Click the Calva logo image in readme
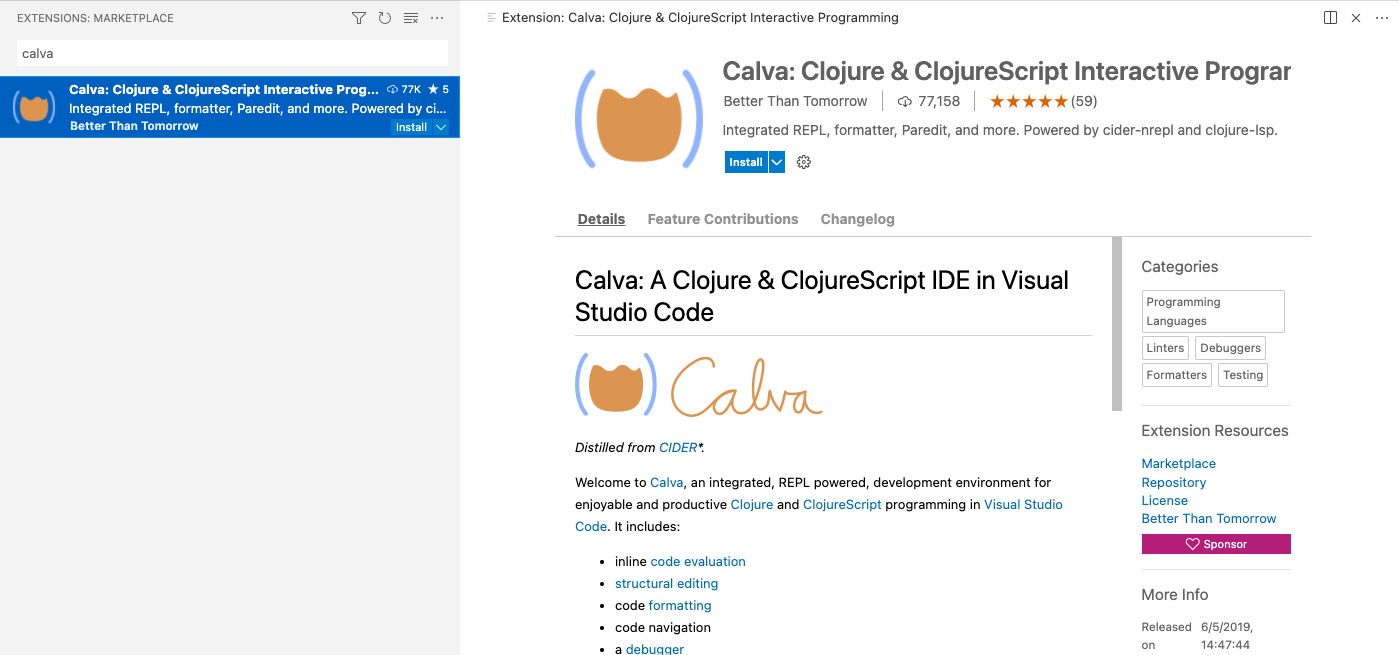 [x=699, y=385]
